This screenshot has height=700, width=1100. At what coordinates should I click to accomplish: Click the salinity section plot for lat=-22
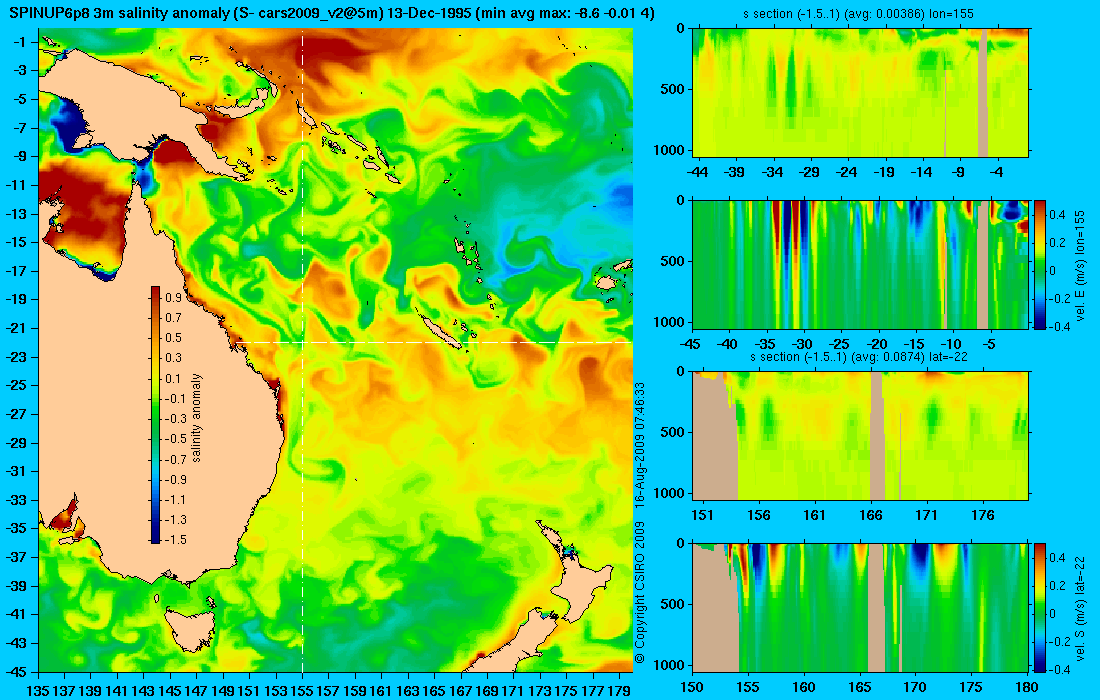click(861, 436)
